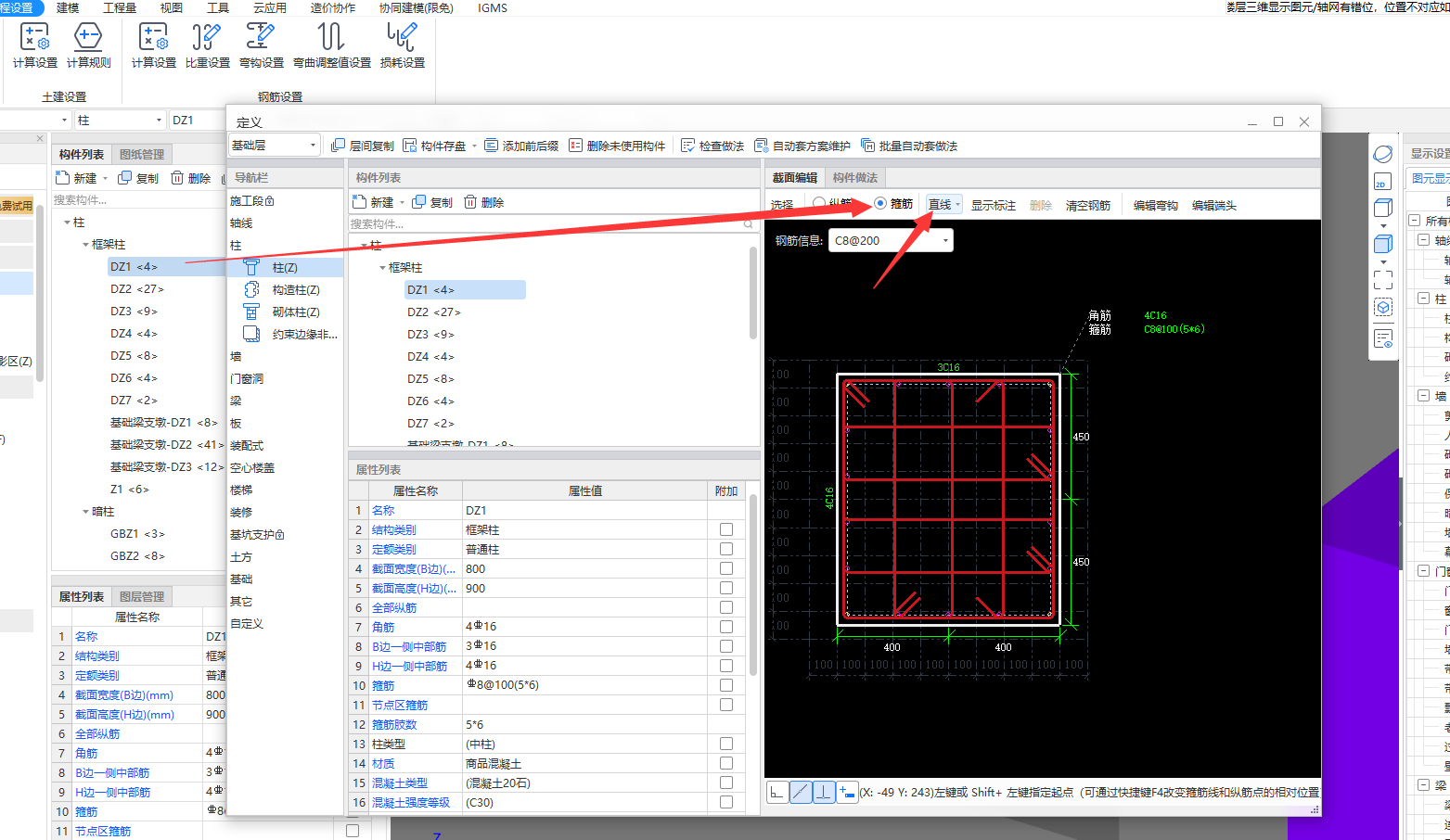This screenshot has height=840, width=1450.
Task: Select DZ2 <27> in dialog component list
Action: point(433,312)
